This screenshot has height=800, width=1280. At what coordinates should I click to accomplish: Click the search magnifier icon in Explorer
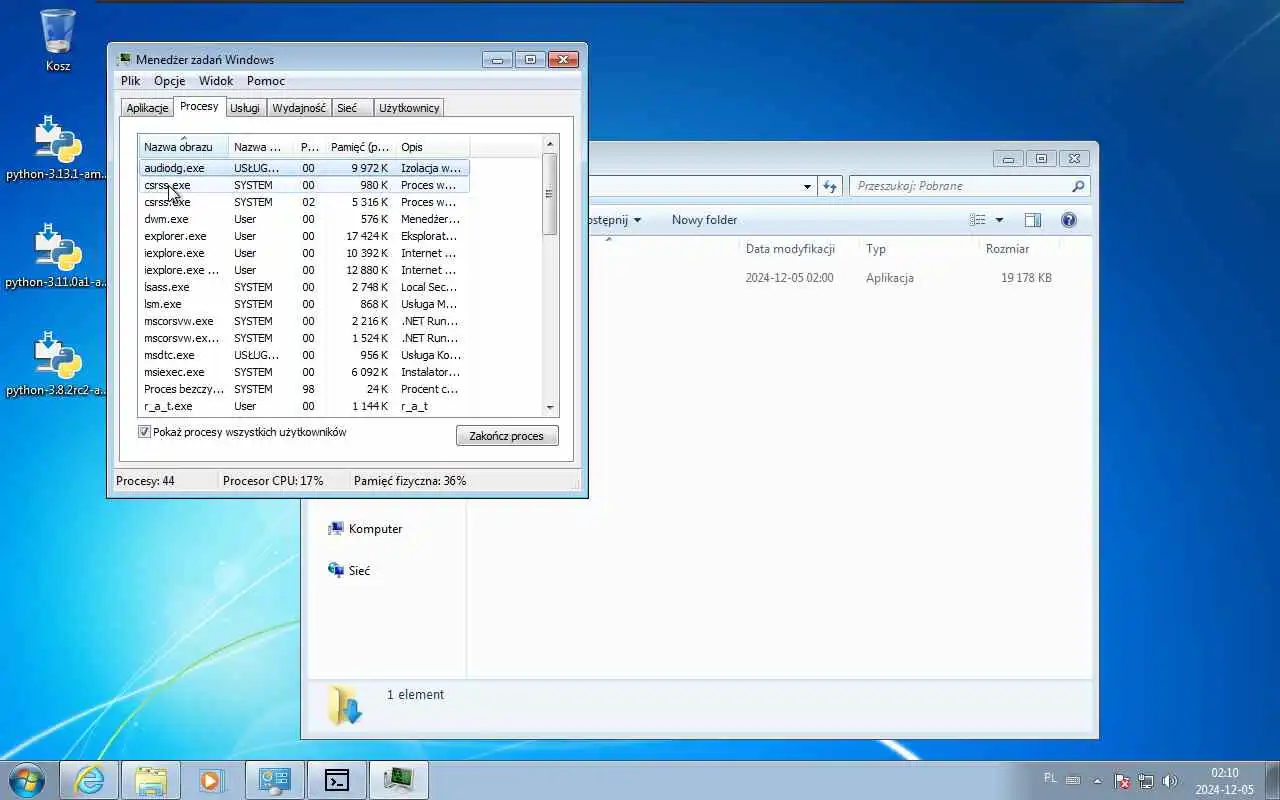click(x=1078, y=186)
